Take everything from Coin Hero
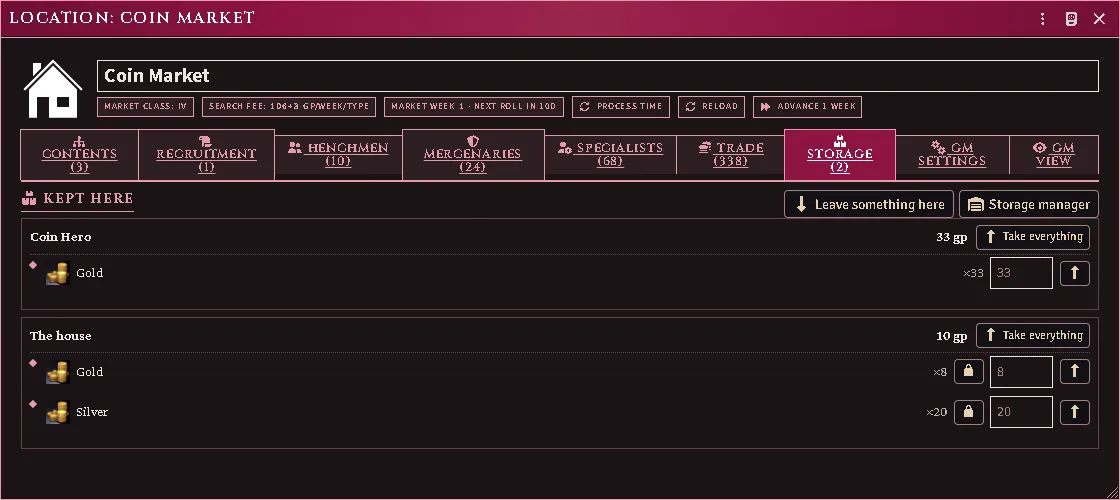 pyautogui.click(x=1033, y=236)
